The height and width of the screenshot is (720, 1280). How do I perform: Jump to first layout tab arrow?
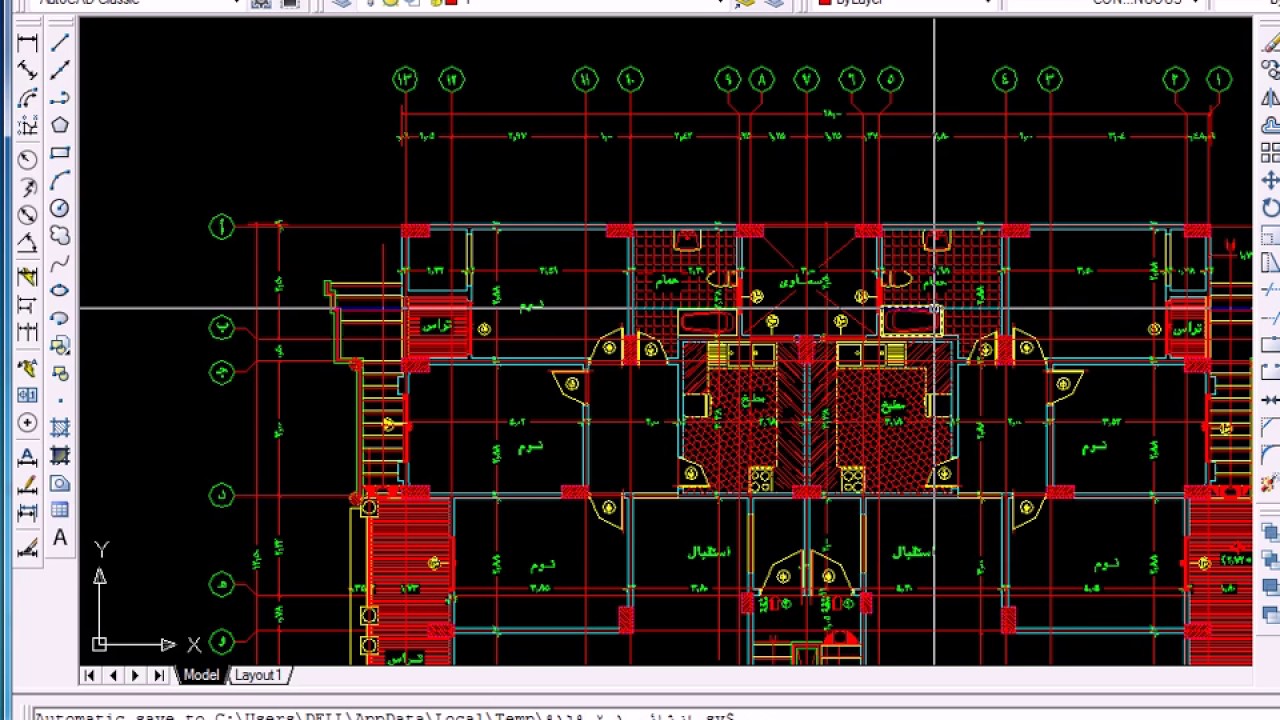(90, 676)
